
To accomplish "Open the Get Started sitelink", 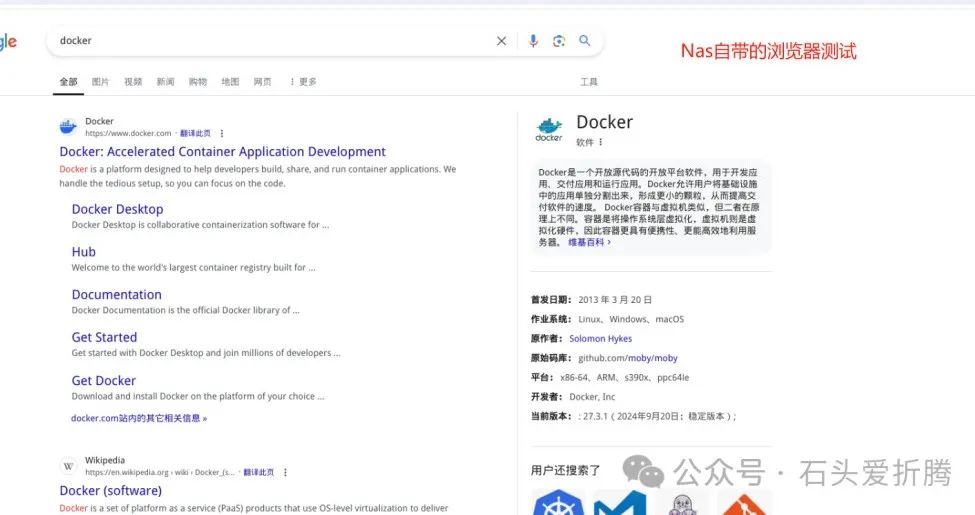I will point(104,337).
